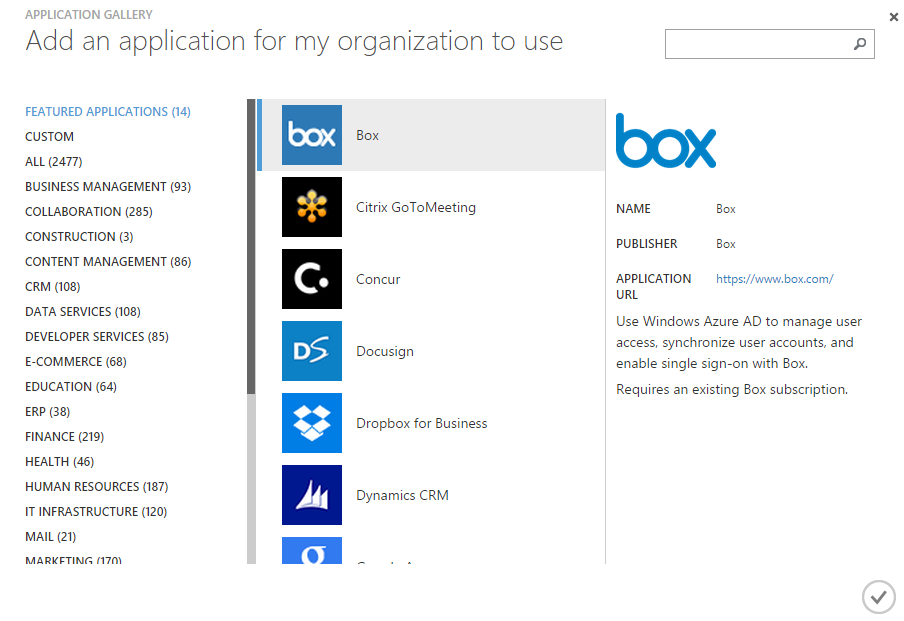
Task: Close the application gallery dialog
Action: (x=891, y=17)
